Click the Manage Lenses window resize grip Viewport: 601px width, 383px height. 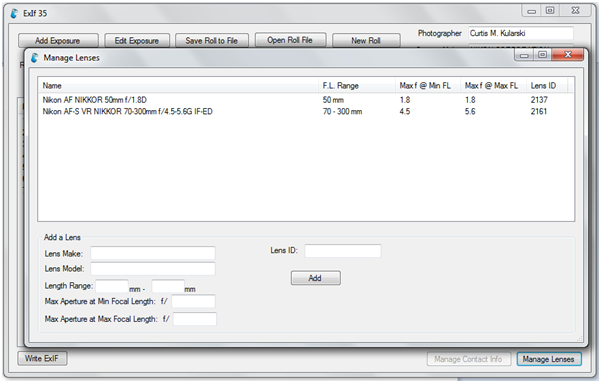[580, 339]
